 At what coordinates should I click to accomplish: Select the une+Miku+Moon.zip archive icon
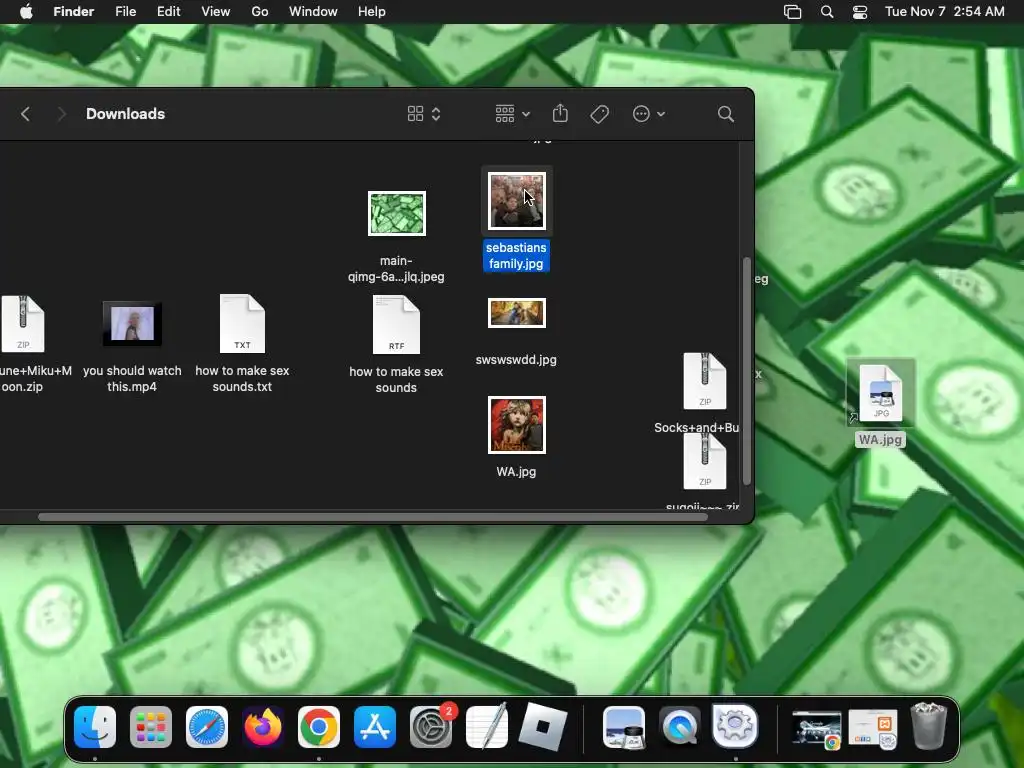pyautogui.click(x=23, y=324)
